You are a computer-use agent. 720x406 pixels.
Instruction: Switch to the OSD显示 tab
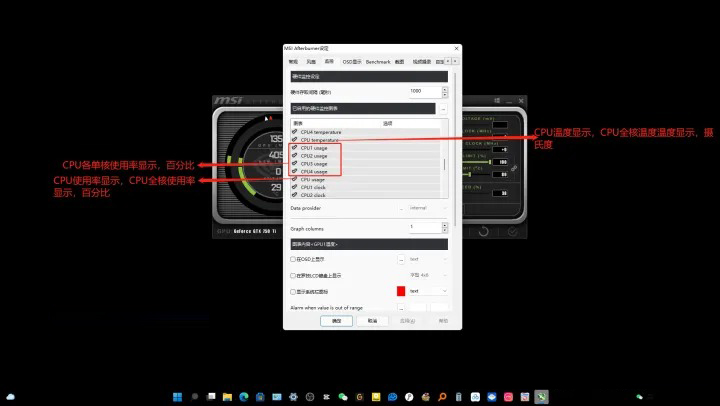[352, 62]
